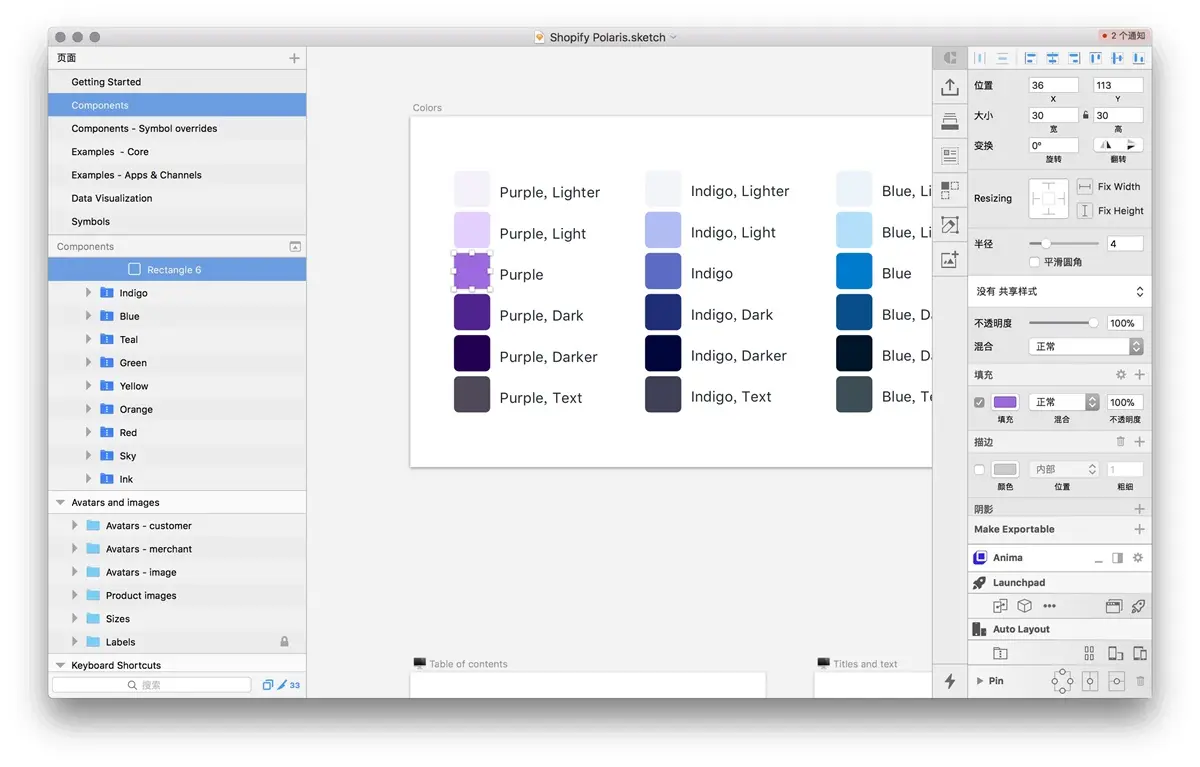The width and height of the screenshot is (1200, 767).
Task: Flip the layer vertically
Action: click(x=1130, y=145)
